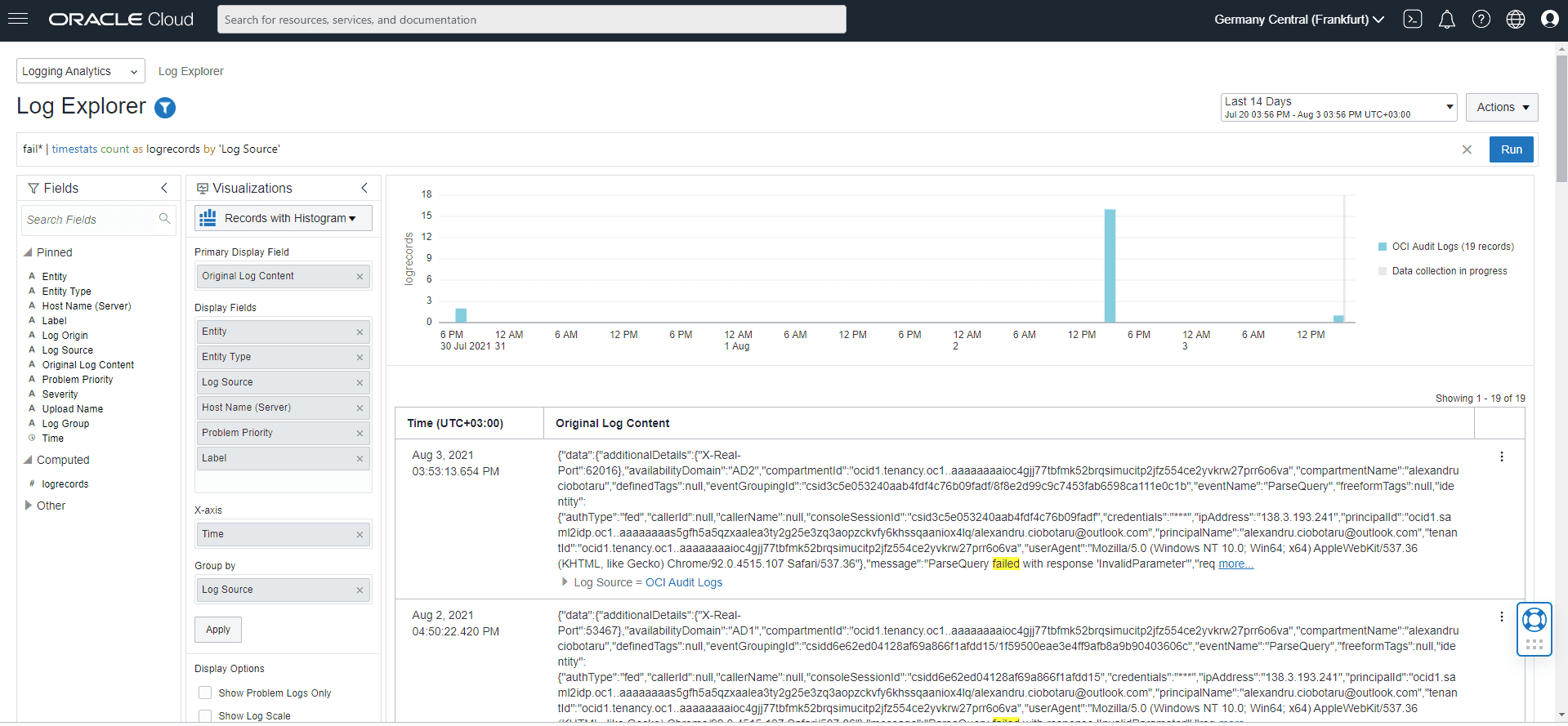Viewport: 1568px width, 726px height.
Task: Open the Actions menu
Action: coord(1502,107)
